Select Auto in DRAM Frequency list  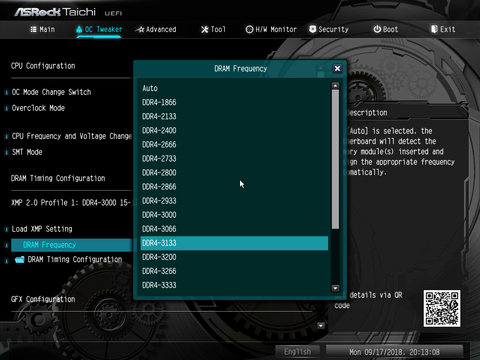(234, 88)
